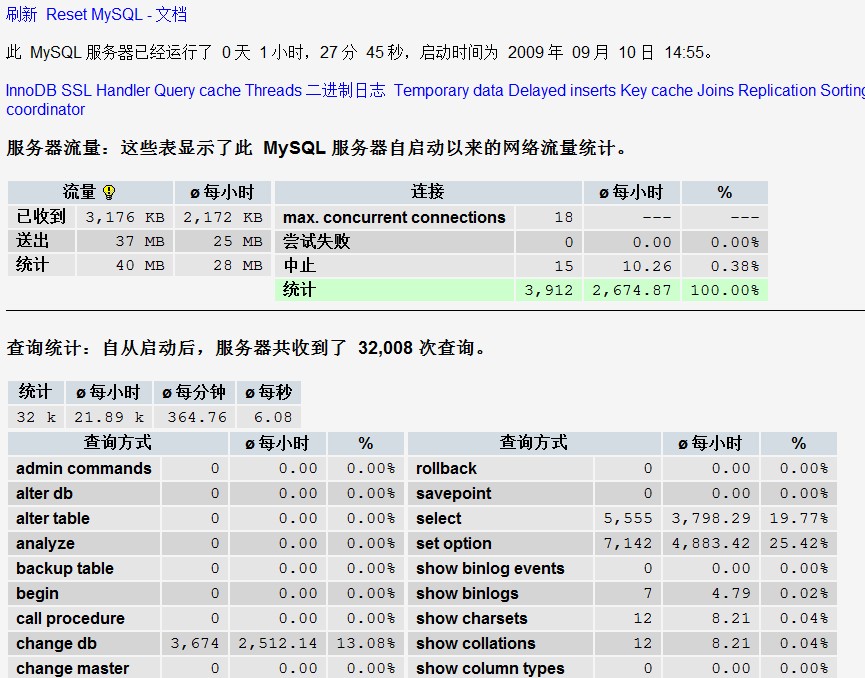Select max. concurrent connections row label
The width and height of the screenshot is (865, 678).
pos(394,217)
